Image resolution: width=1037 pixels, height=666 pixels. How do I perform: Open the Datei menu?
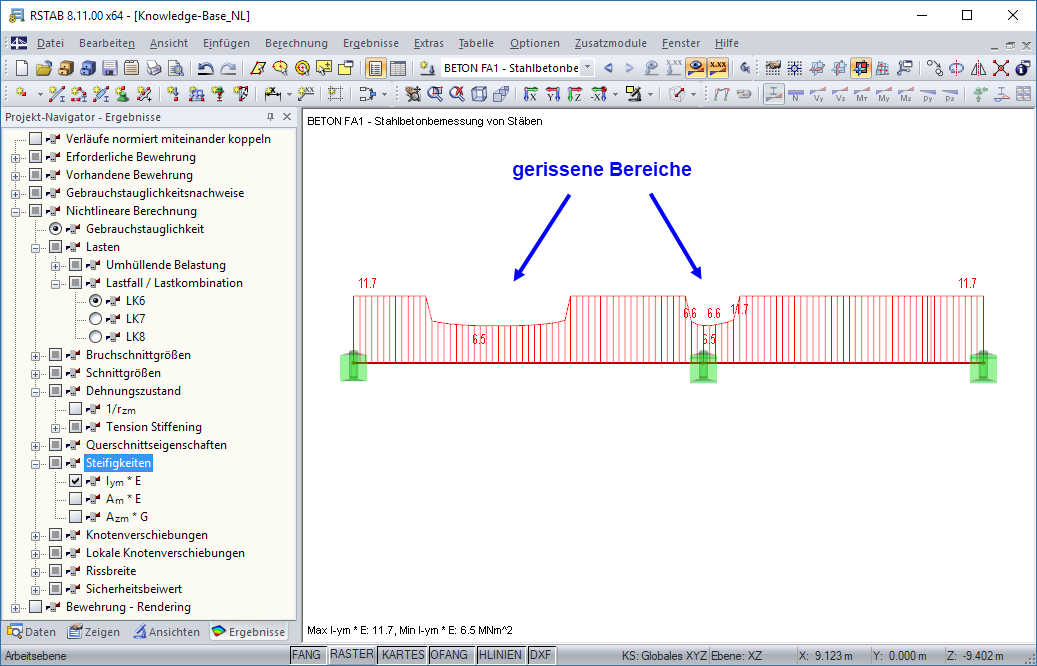[50, 43]
